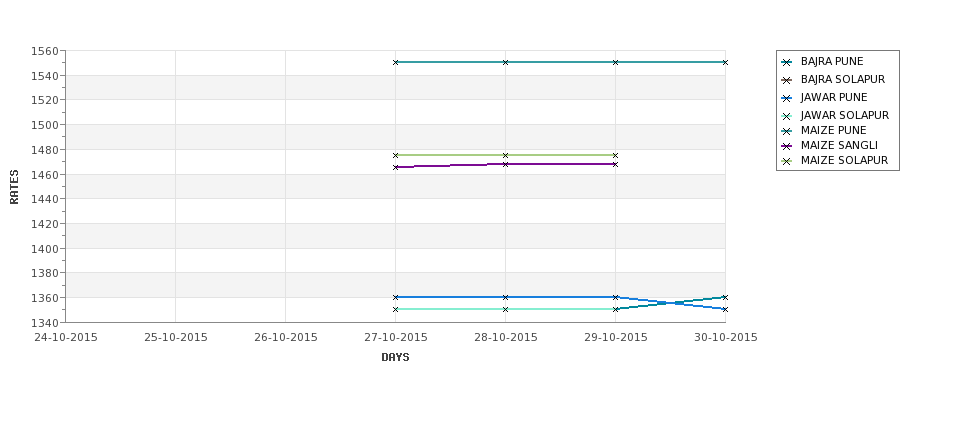Click the BAJRA PUNE legend marker icon
The image size is (975, 429).
787,62
